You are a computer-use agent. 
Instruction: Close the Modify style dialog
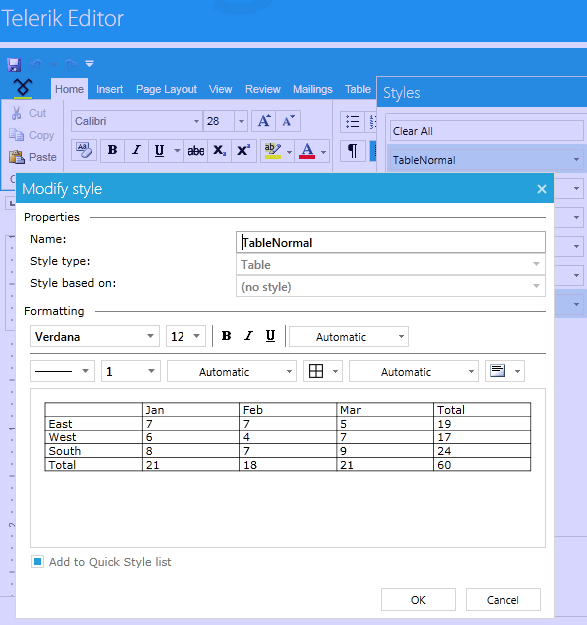click(x=542, y=189)
